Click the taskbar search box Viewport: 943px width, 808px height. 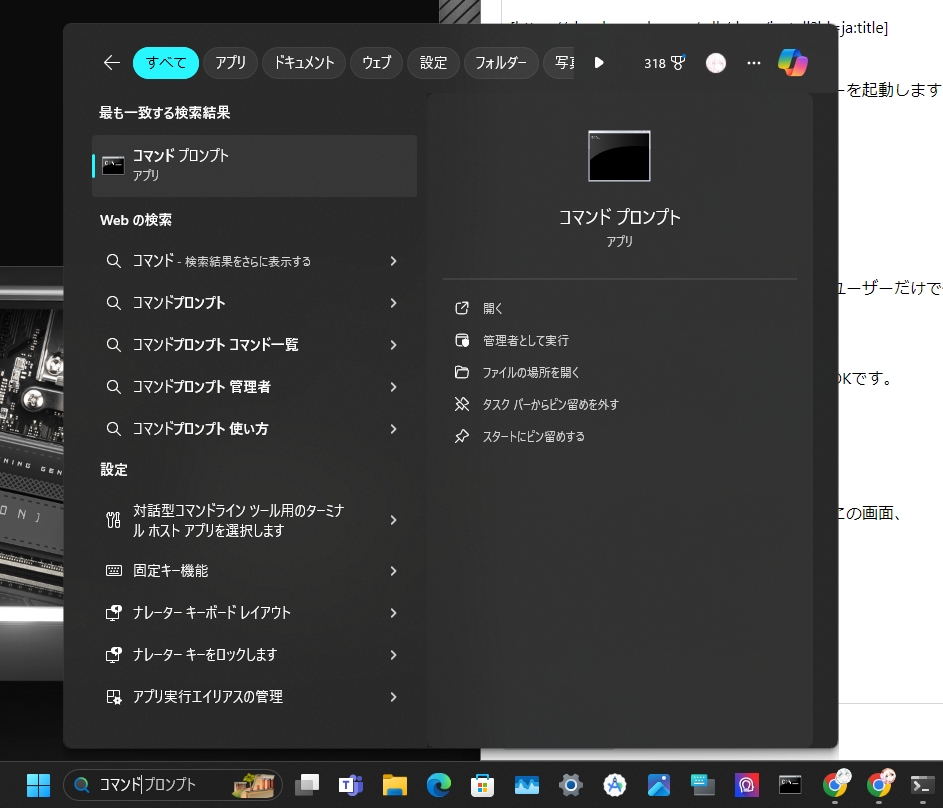coord(173,785)
